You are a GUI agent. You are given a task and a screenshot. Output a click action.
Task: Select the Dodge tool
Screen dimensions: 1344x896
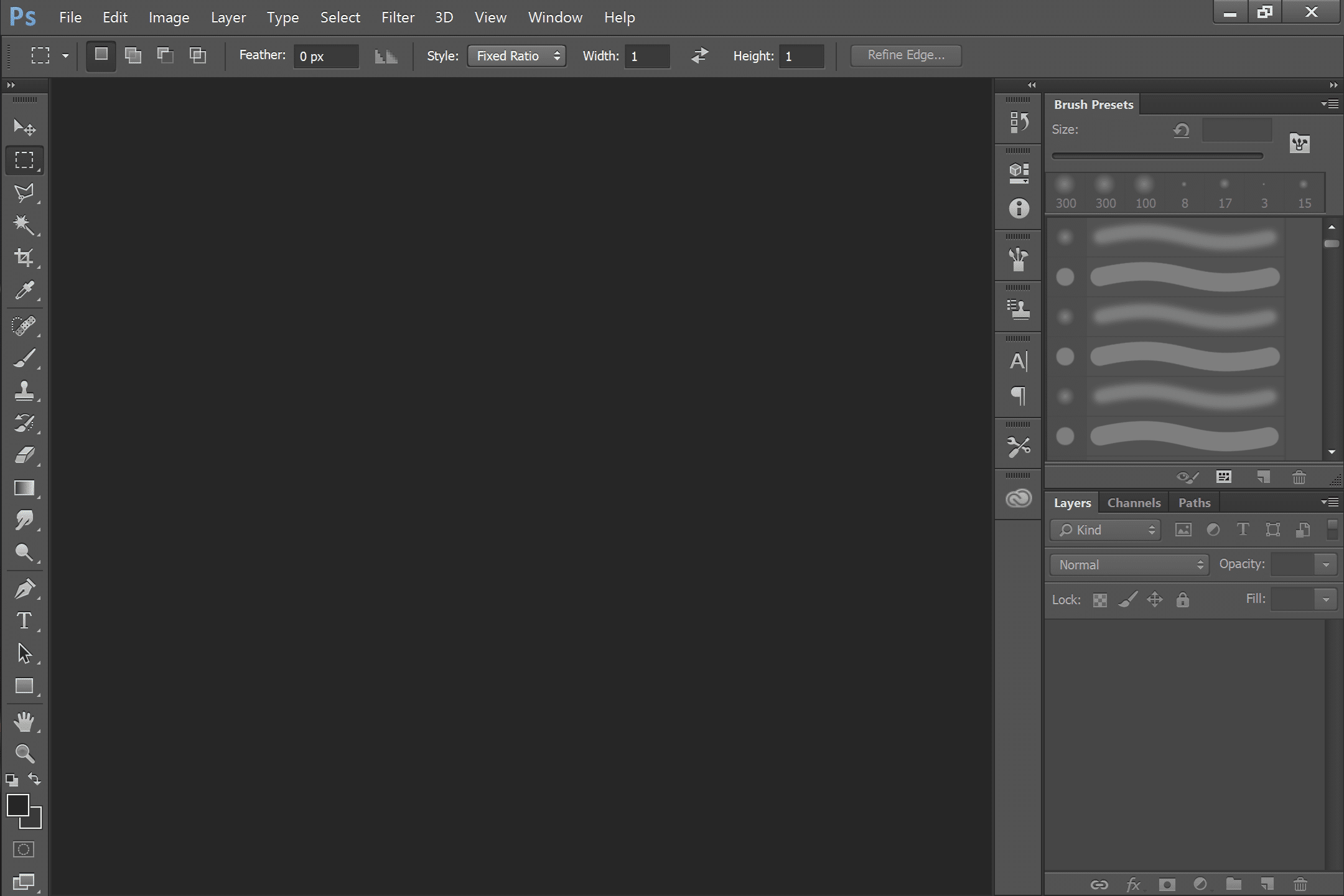[x=24, y=553]
